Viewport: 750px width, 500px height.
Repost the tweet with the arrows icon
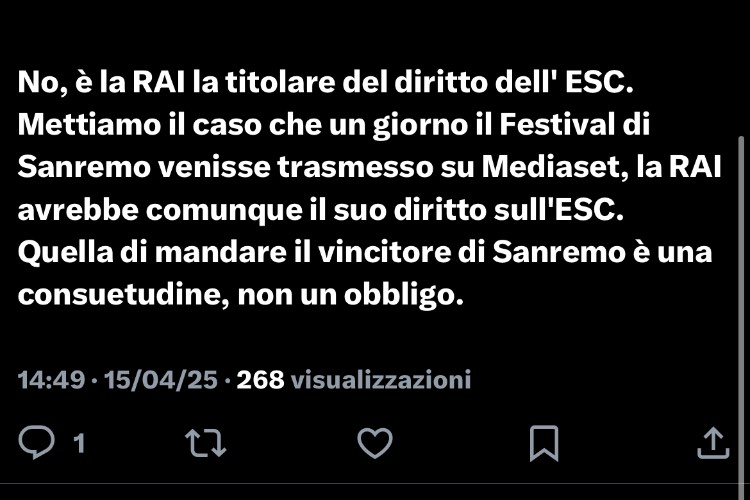click(x=206, y=443)
